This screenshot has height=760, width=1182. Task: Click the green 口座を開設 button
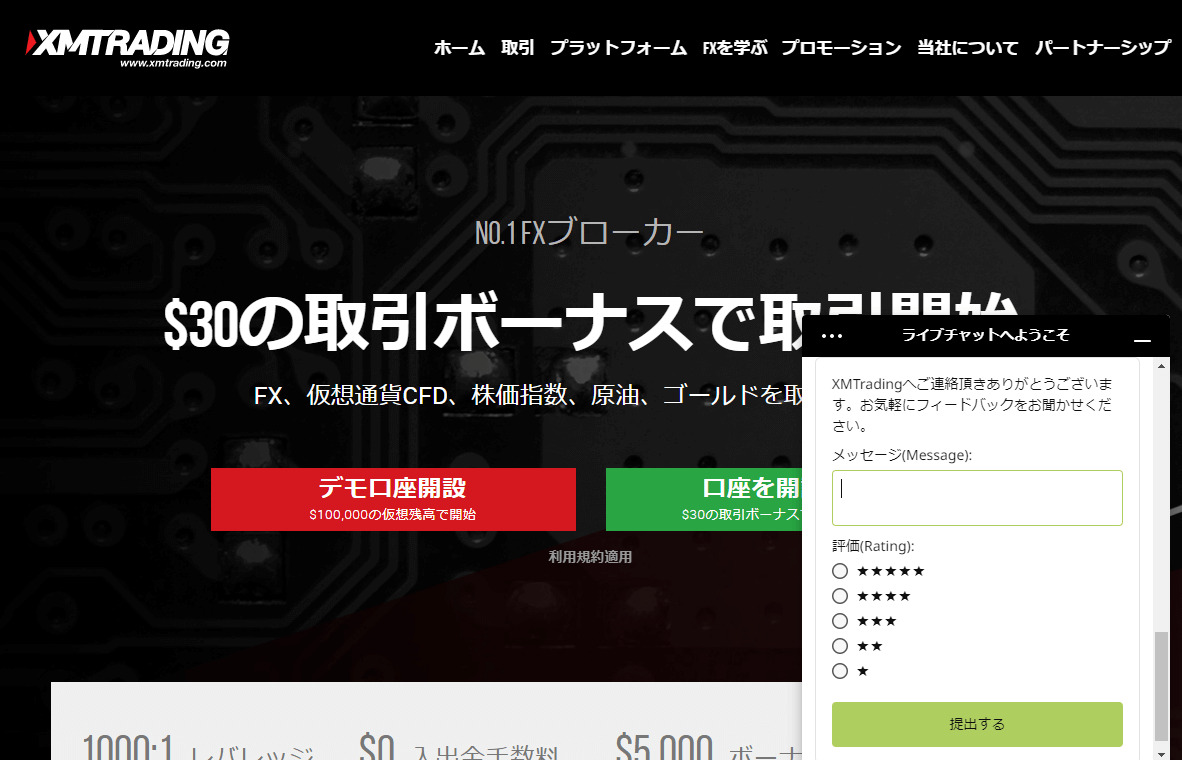pos(704,499)
